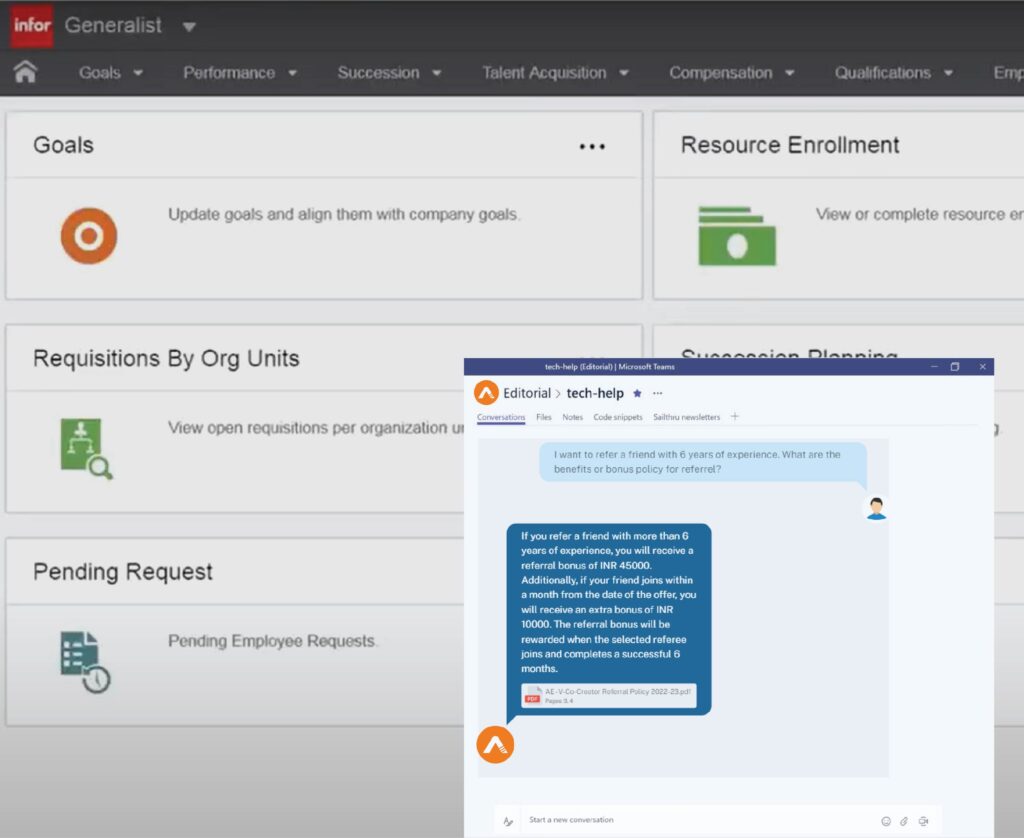The image size is (1024, 838).
Task: Click the bot's orange avatar below reply
Action: point(495,745)
